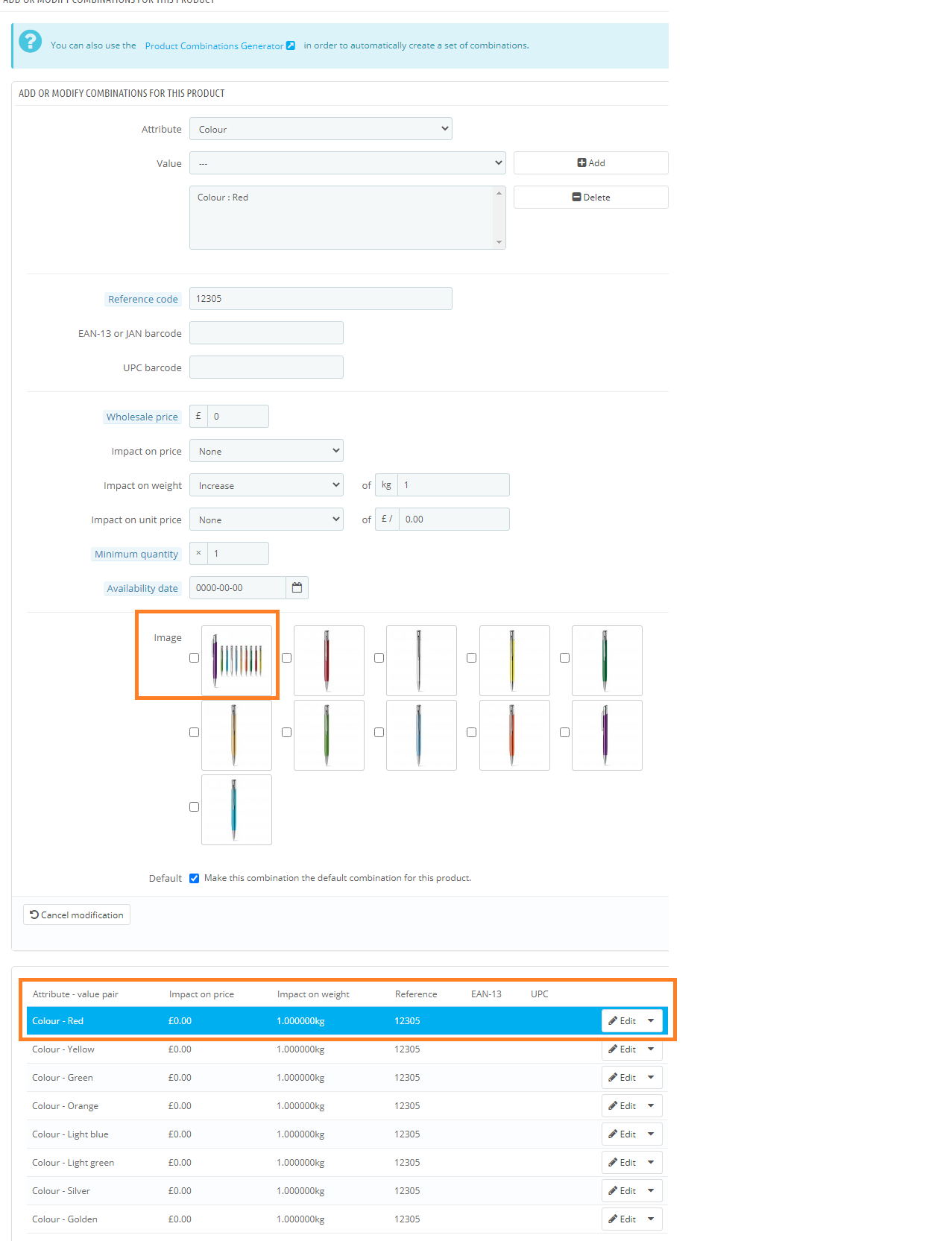Click the UPC barcode field
The image size is (952, 1241).
pyautogui.click(x=266, y=367)
